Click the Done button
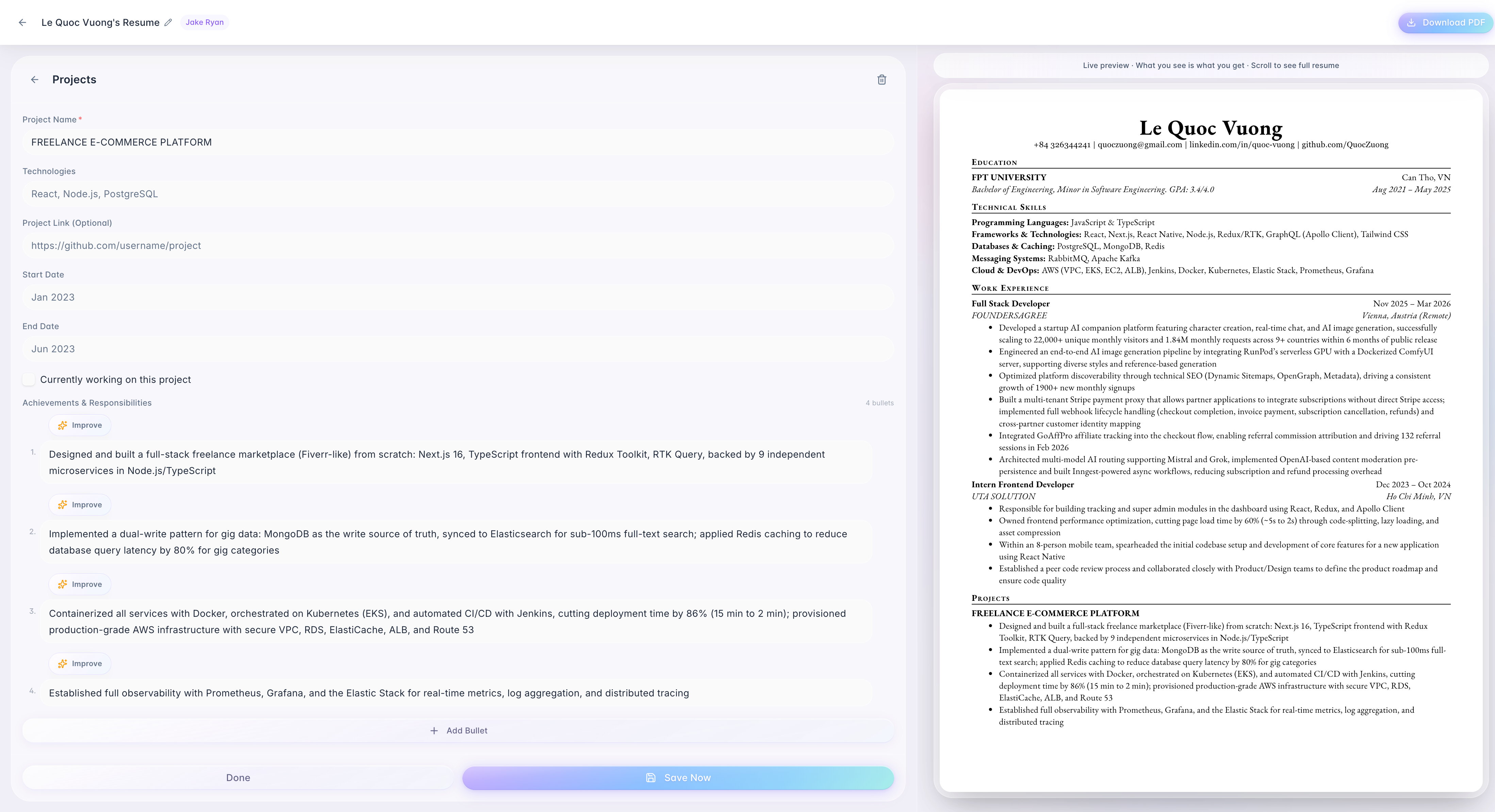This screenshot has width=1495, height=812. tap(238, 778)
